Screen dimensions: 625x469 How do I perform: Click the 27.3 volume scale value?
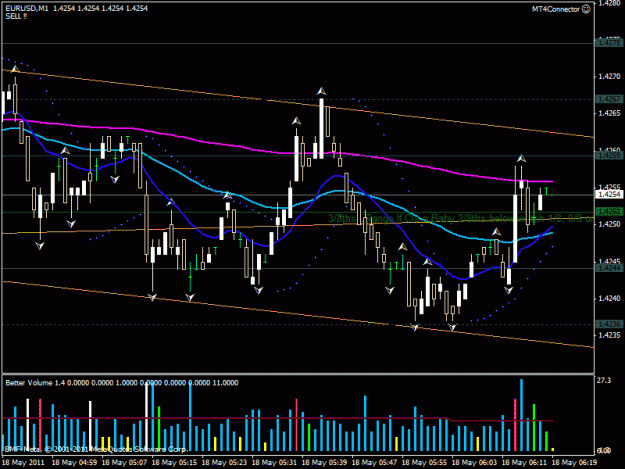603,381
